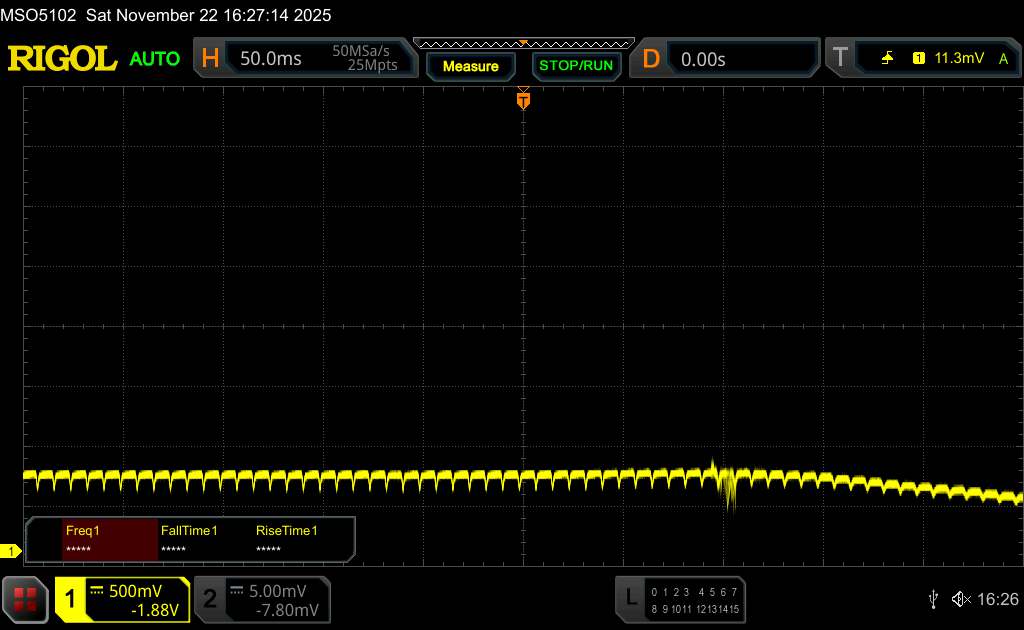Open horizontal timebase 50.0ms setting
Viewport: 1024px width, 630px height.
[302, 59]
